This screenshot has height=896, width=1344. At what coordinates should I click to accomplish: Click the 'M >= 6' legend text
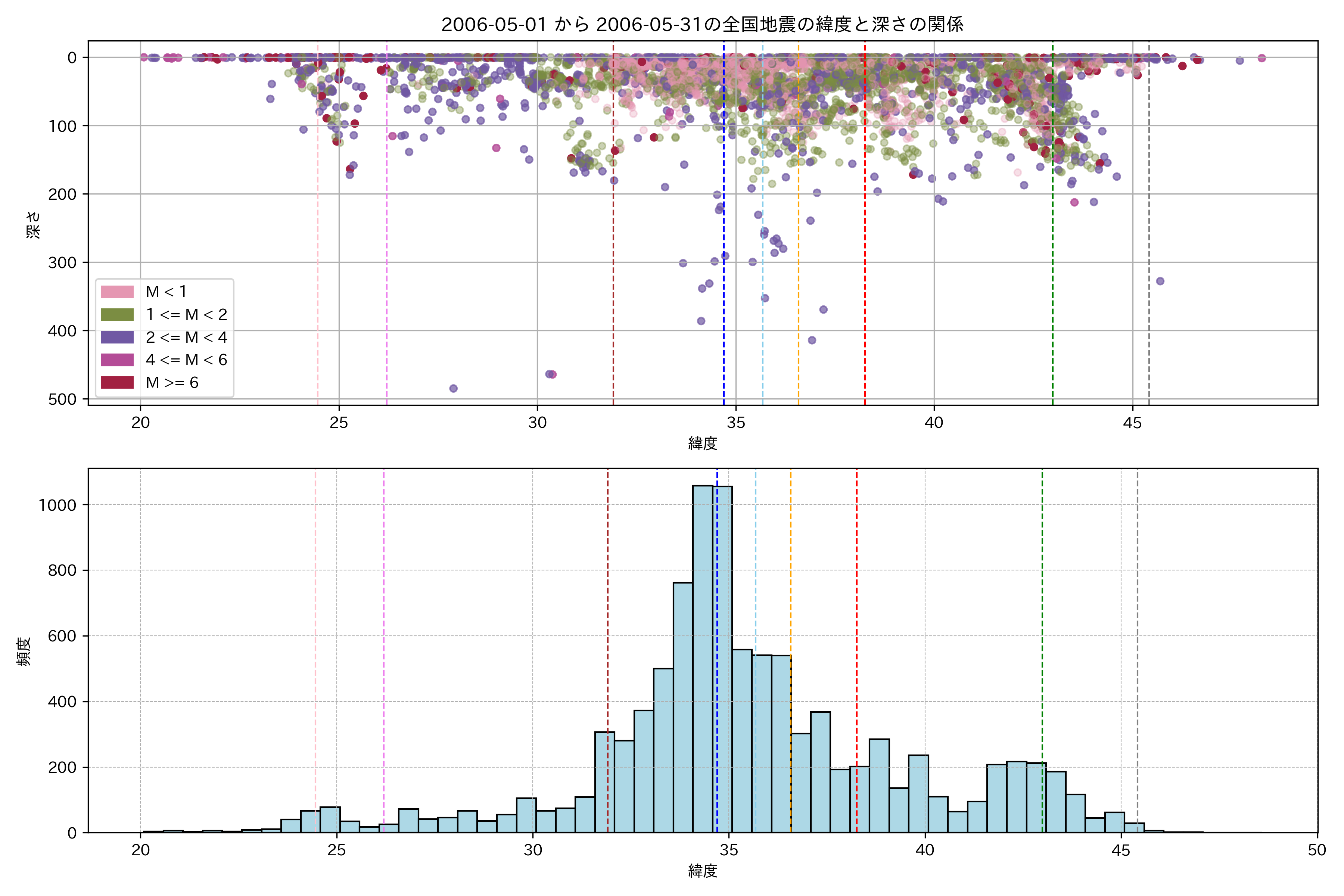click(x=172, y=383)
